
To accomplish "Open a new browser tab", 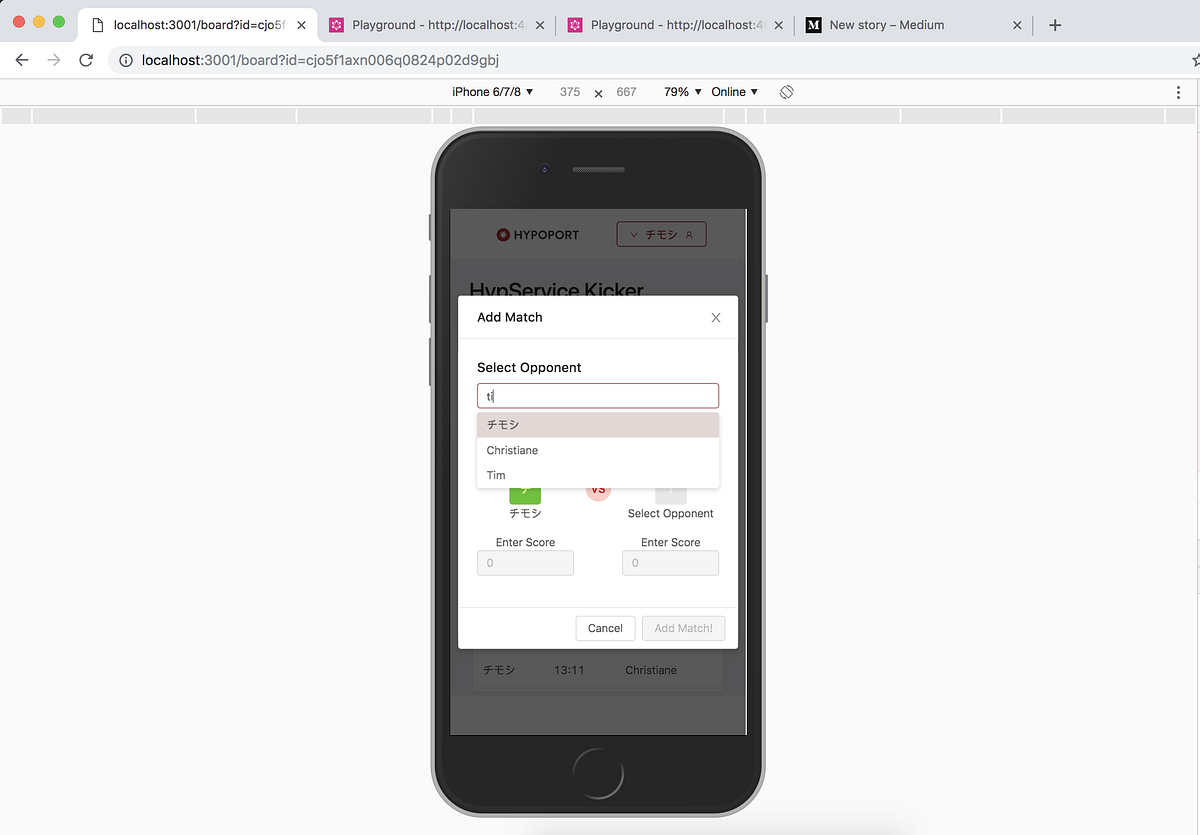I will click(1054, 24).
